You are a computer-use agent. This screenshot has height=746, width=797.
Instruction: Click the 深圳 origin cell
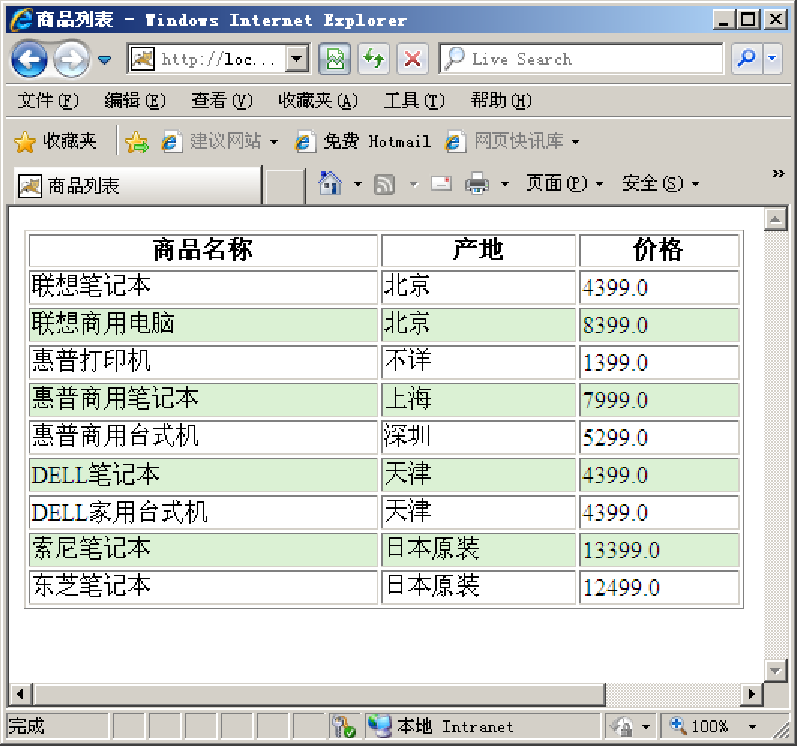pyautogui.click(x=478, y=438)
